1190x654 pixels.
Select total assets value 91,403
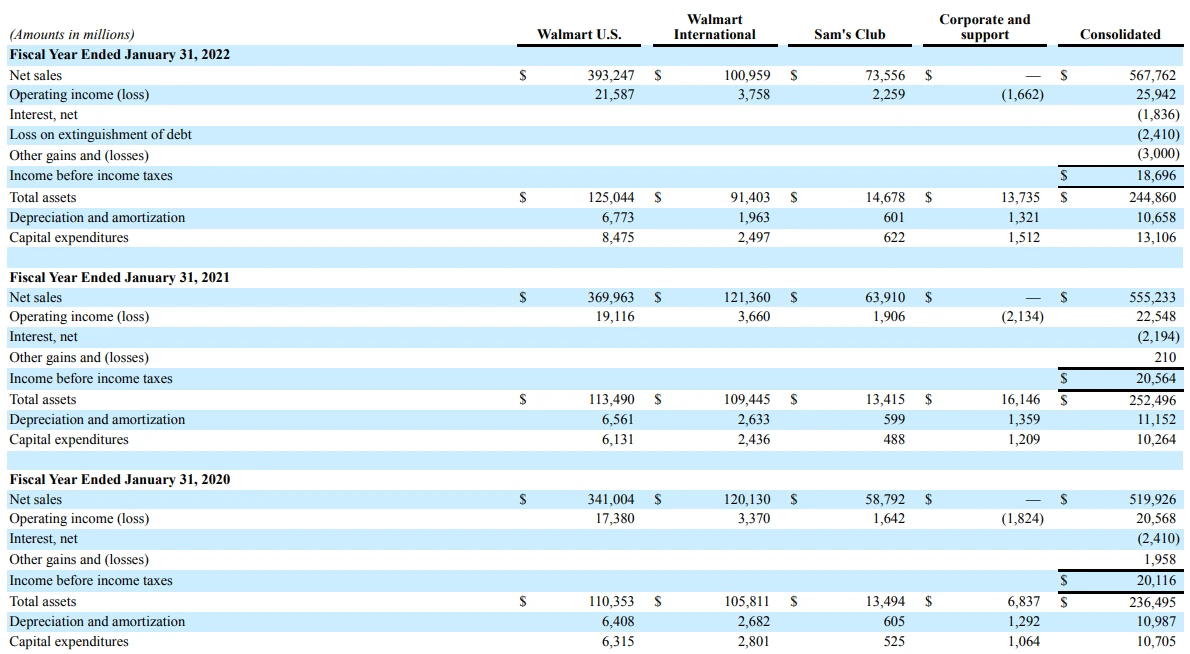pyautogui.click(x=750, y=197)
